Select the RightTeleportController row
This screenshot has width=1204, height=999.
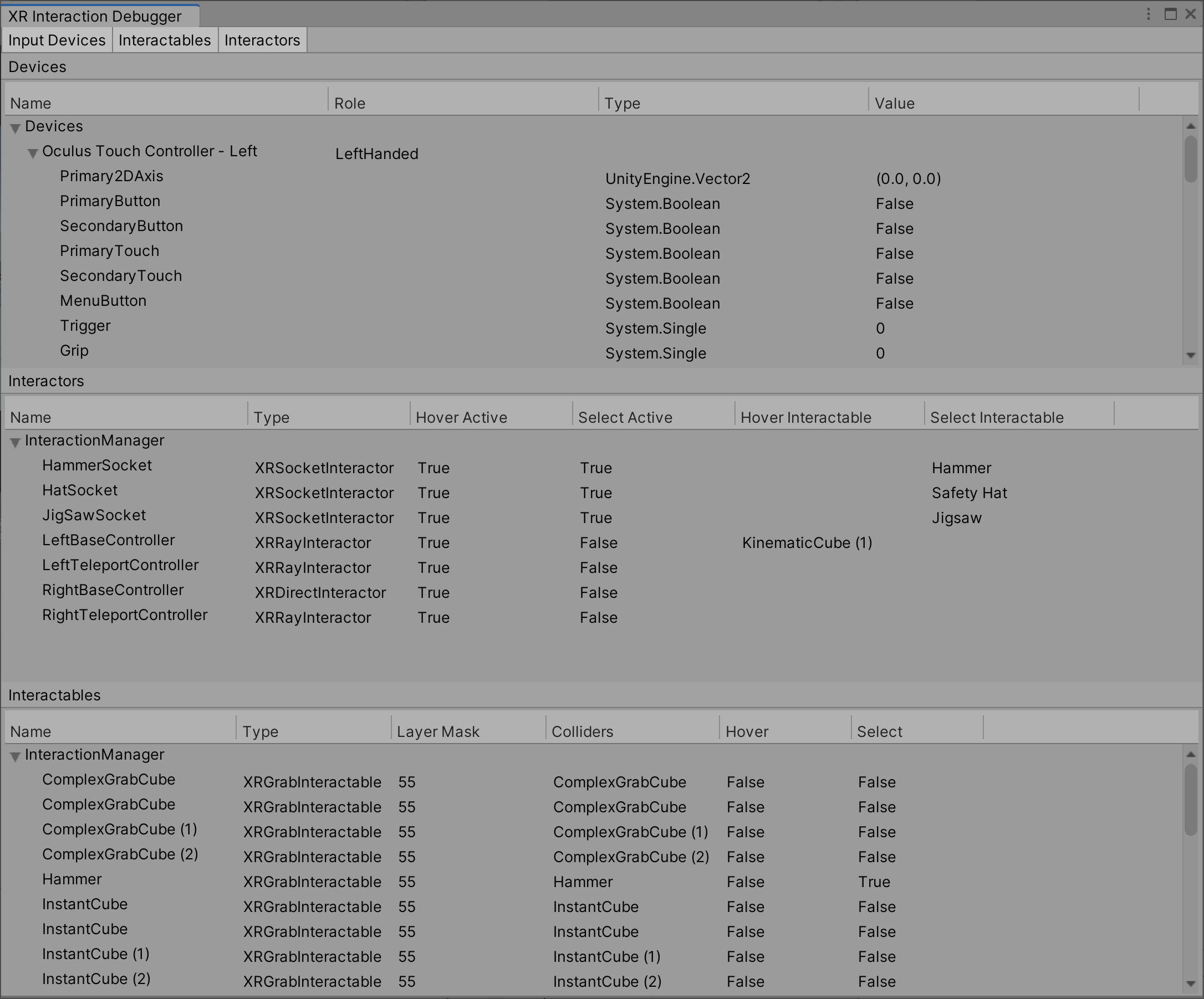(125, 616)
